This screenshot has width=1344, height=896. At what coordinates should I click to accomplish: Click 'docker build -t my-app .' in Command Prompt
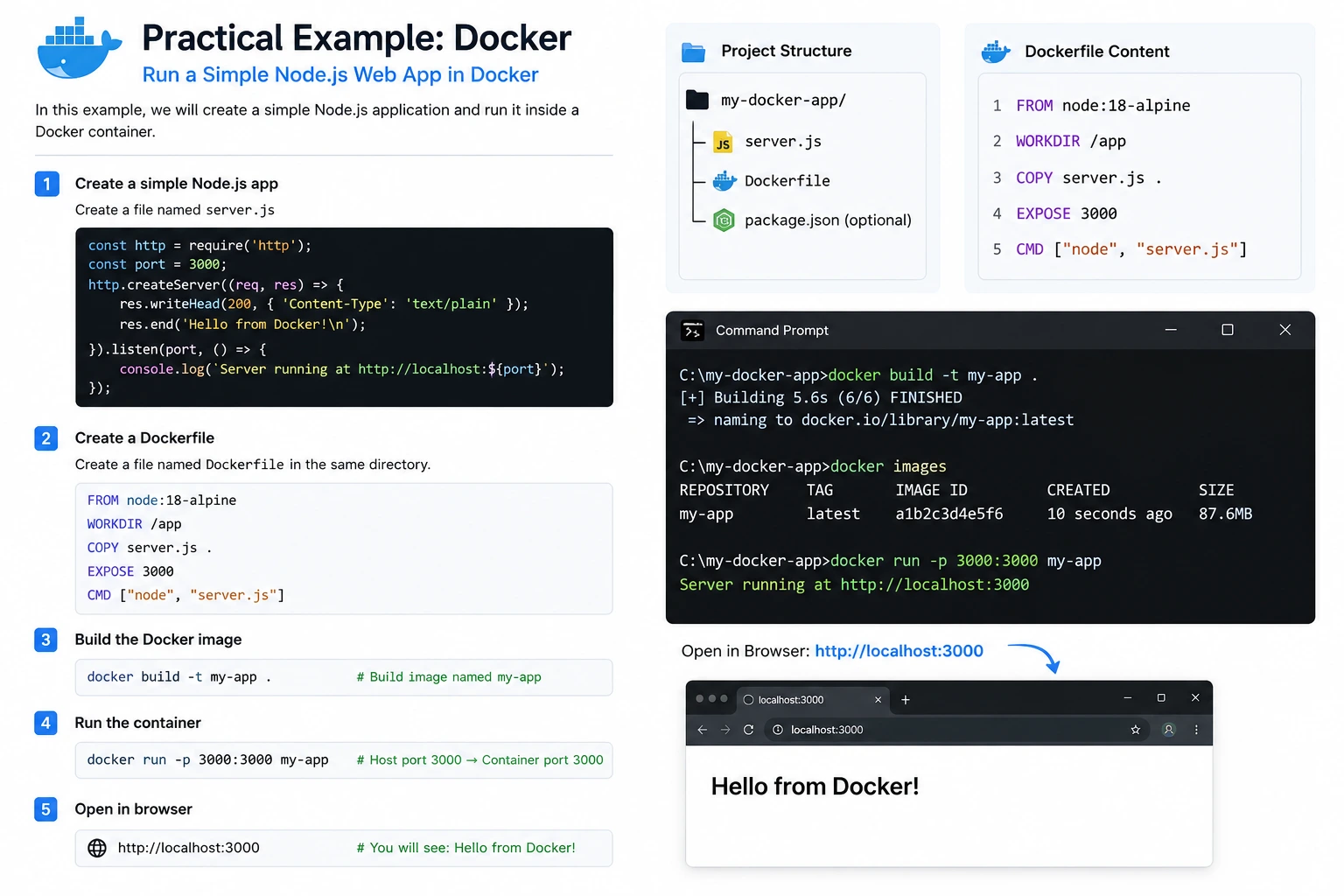point(933,375)
